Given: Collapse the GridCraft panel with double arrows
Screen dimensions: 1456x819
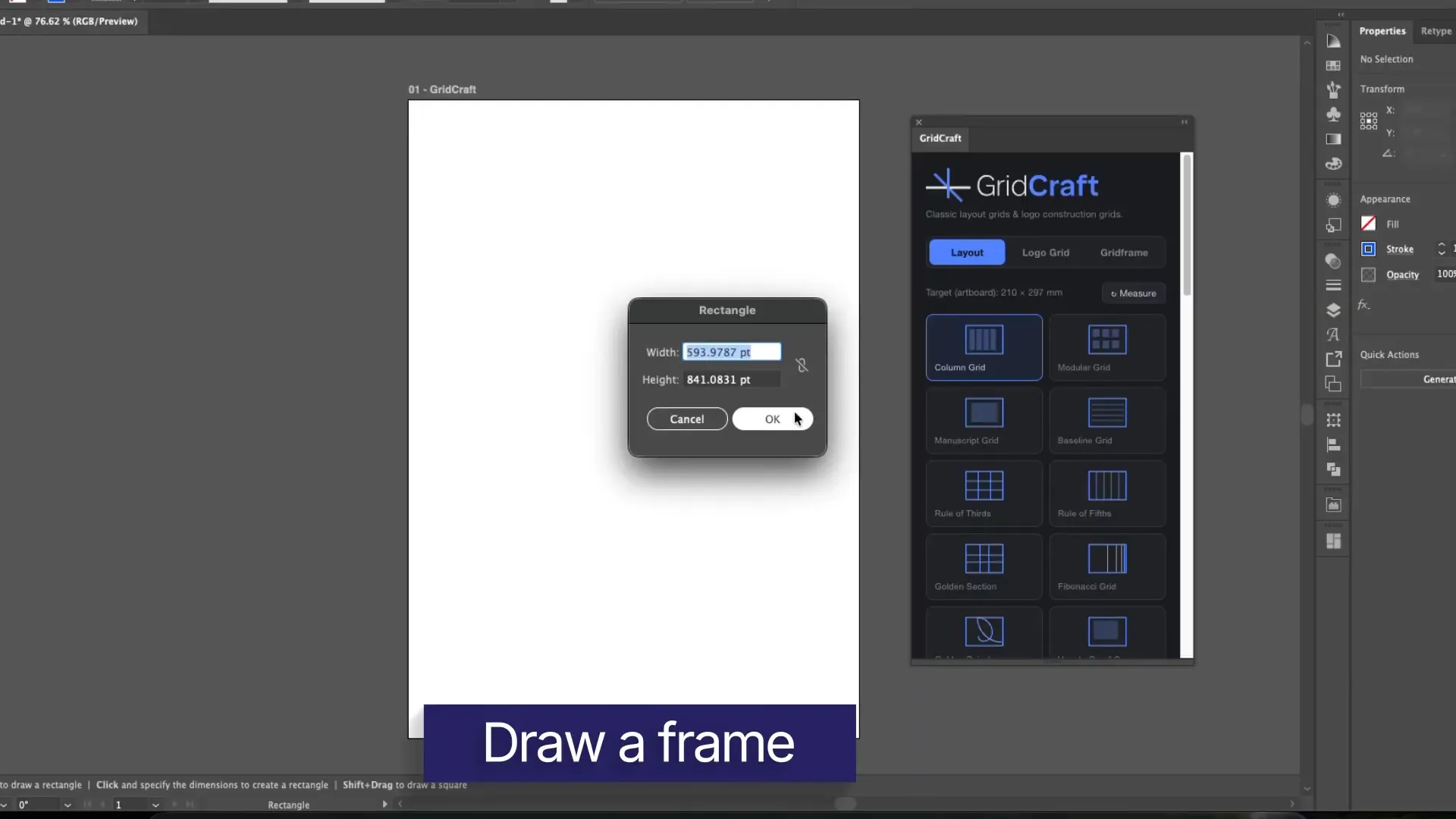Looking at the screenshot, I should (x=1185, y=122).
